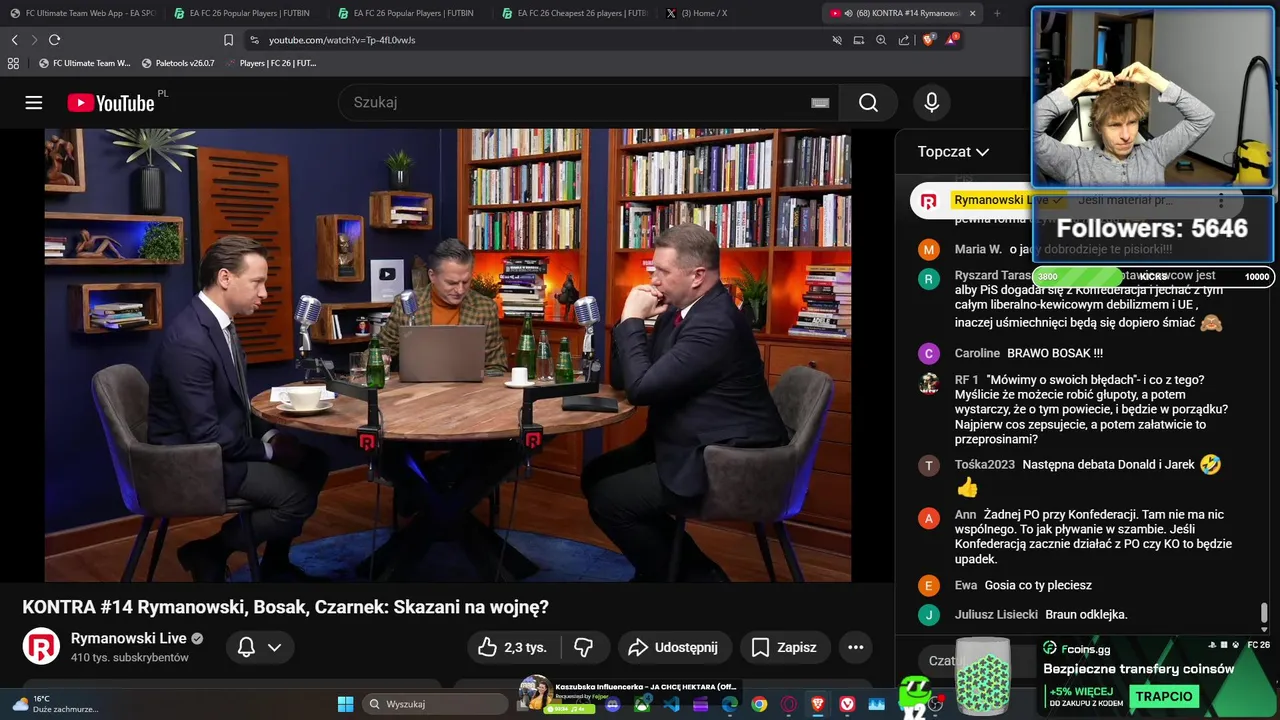Viewport: 1280px width, 720px height.
Task: Toggle the notification bell for Rymanowski Live
Action: coord(246,647)
